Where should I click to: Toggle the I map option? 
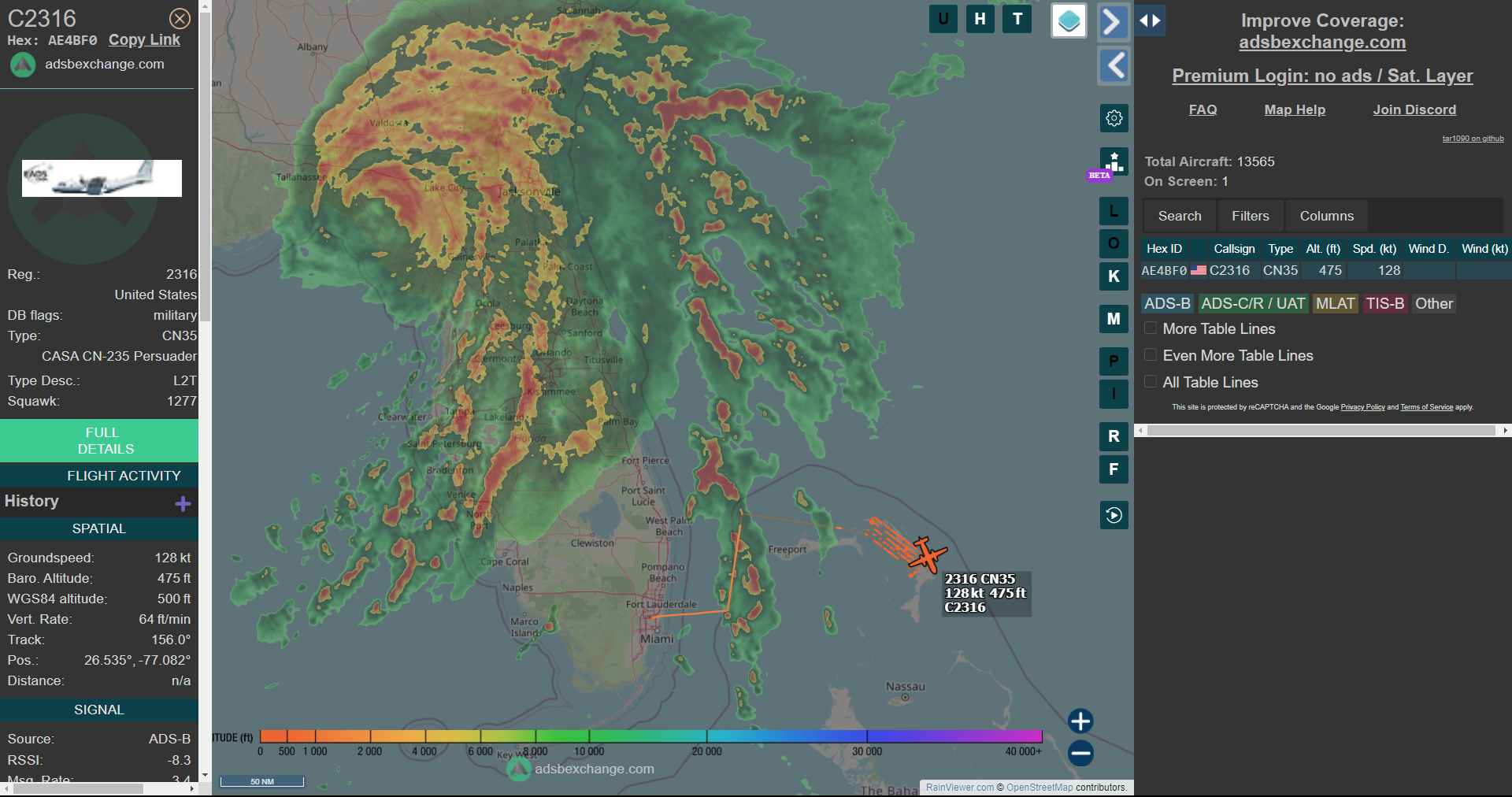point(1114,394)
